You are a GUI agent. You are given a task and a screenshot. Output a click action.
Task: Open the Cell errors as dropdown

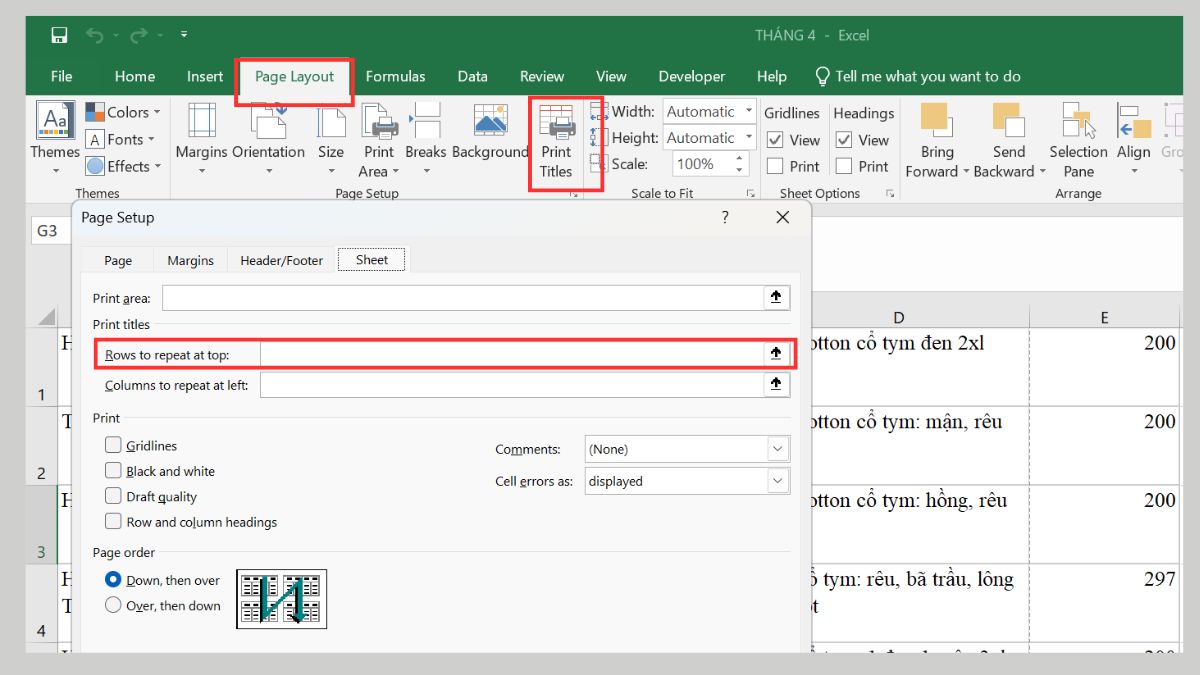778,482
